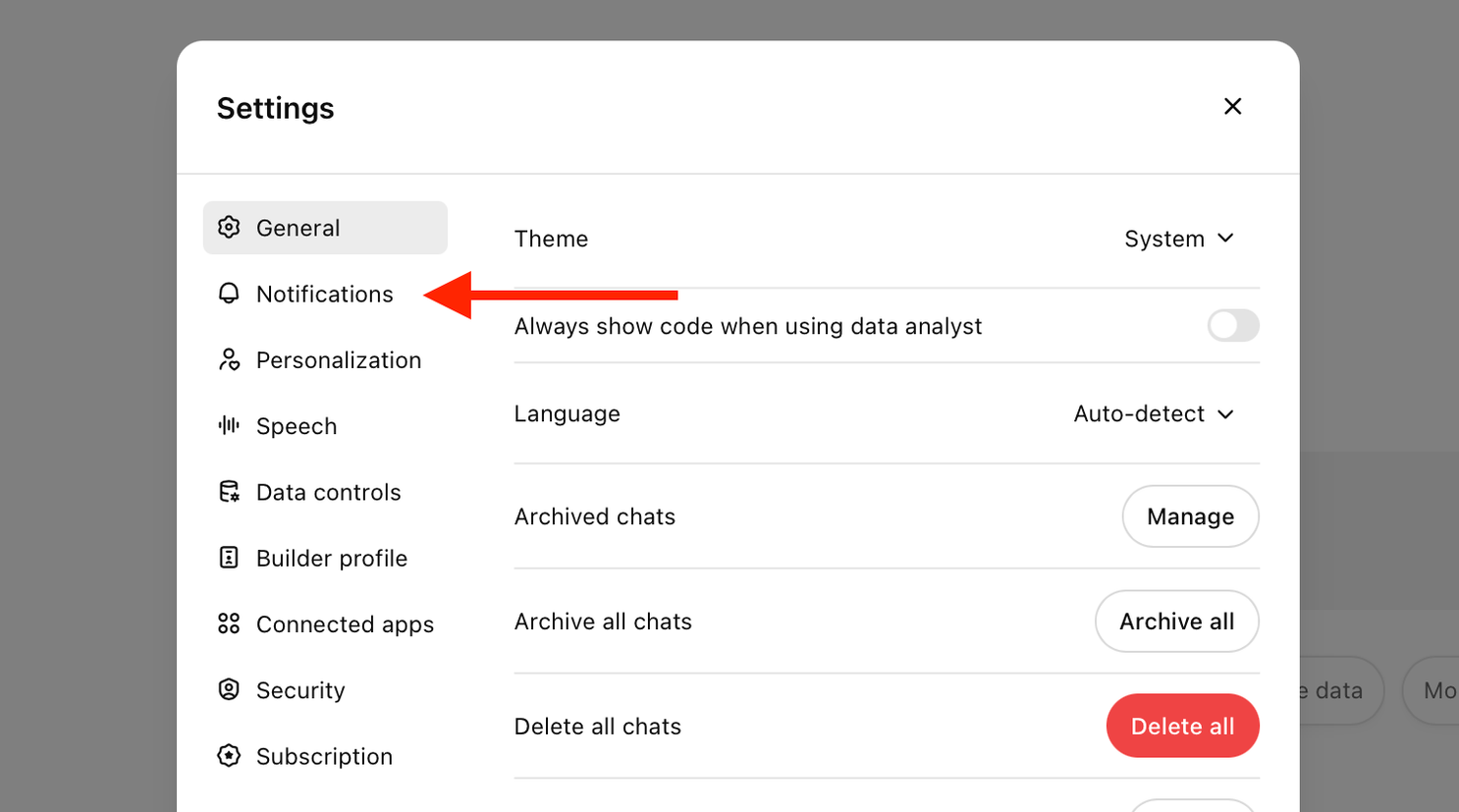Image resolution: width=1459 pixels, height=812 pixels.
Task: Click the database icon for Data controls
Action: click(229, 492)
